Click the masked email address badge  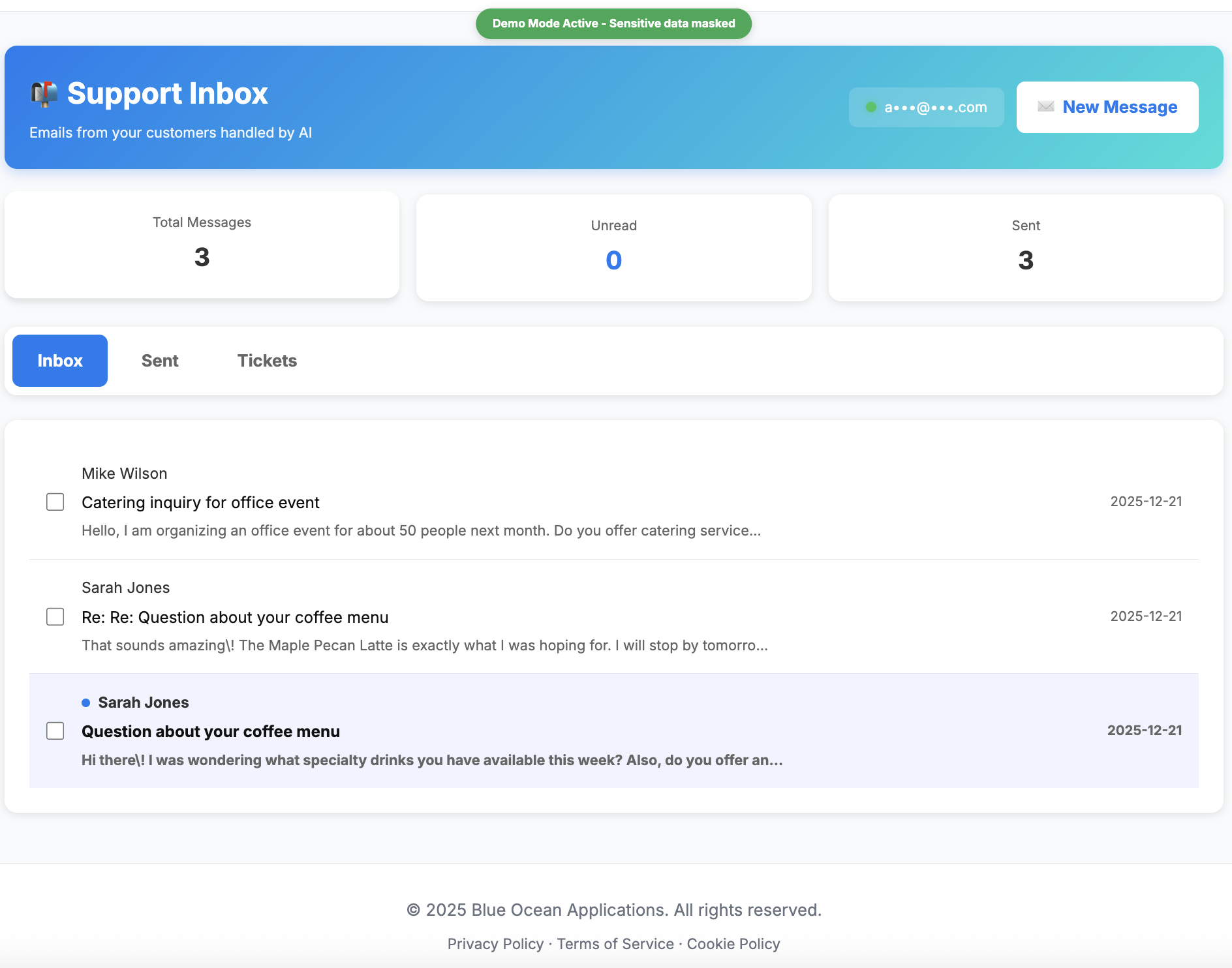point(927,106)
